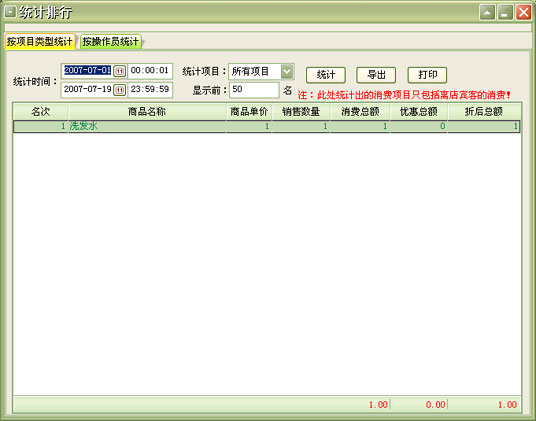Select the 洗发水 row in the table
This screenshot has height=421, width=536.
[267, 126]
